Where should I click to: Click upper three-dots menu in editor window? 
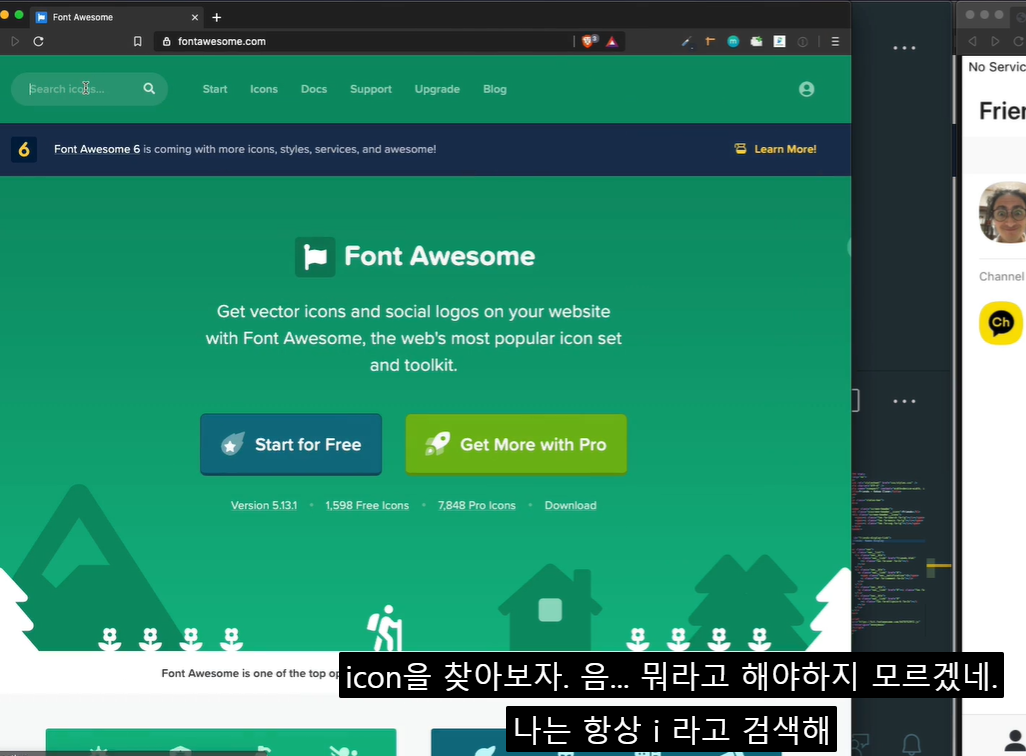pyautogui.click(x=904, y=48)
